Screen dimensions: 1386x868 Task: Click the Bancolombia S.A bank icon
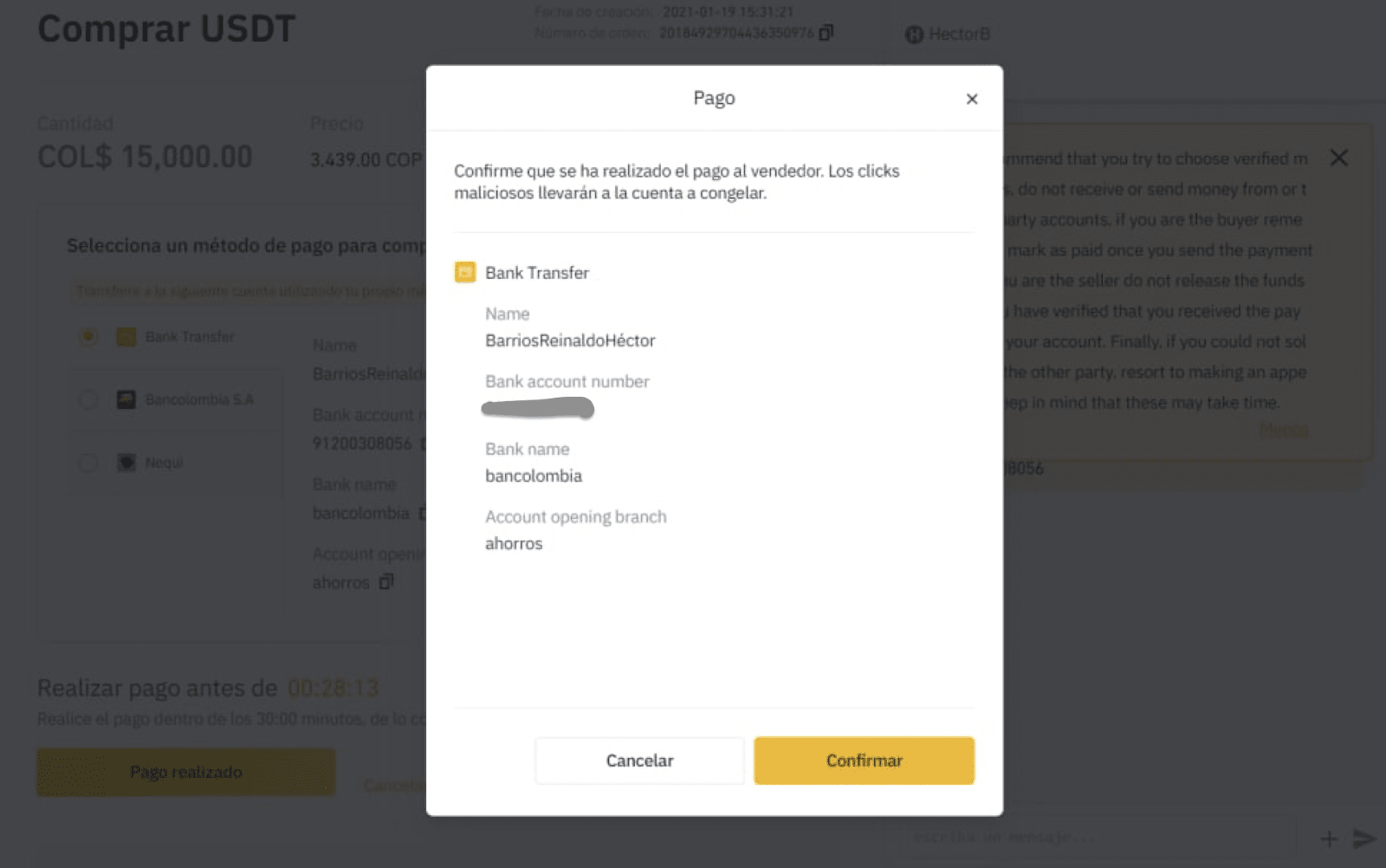coord(126,399)
